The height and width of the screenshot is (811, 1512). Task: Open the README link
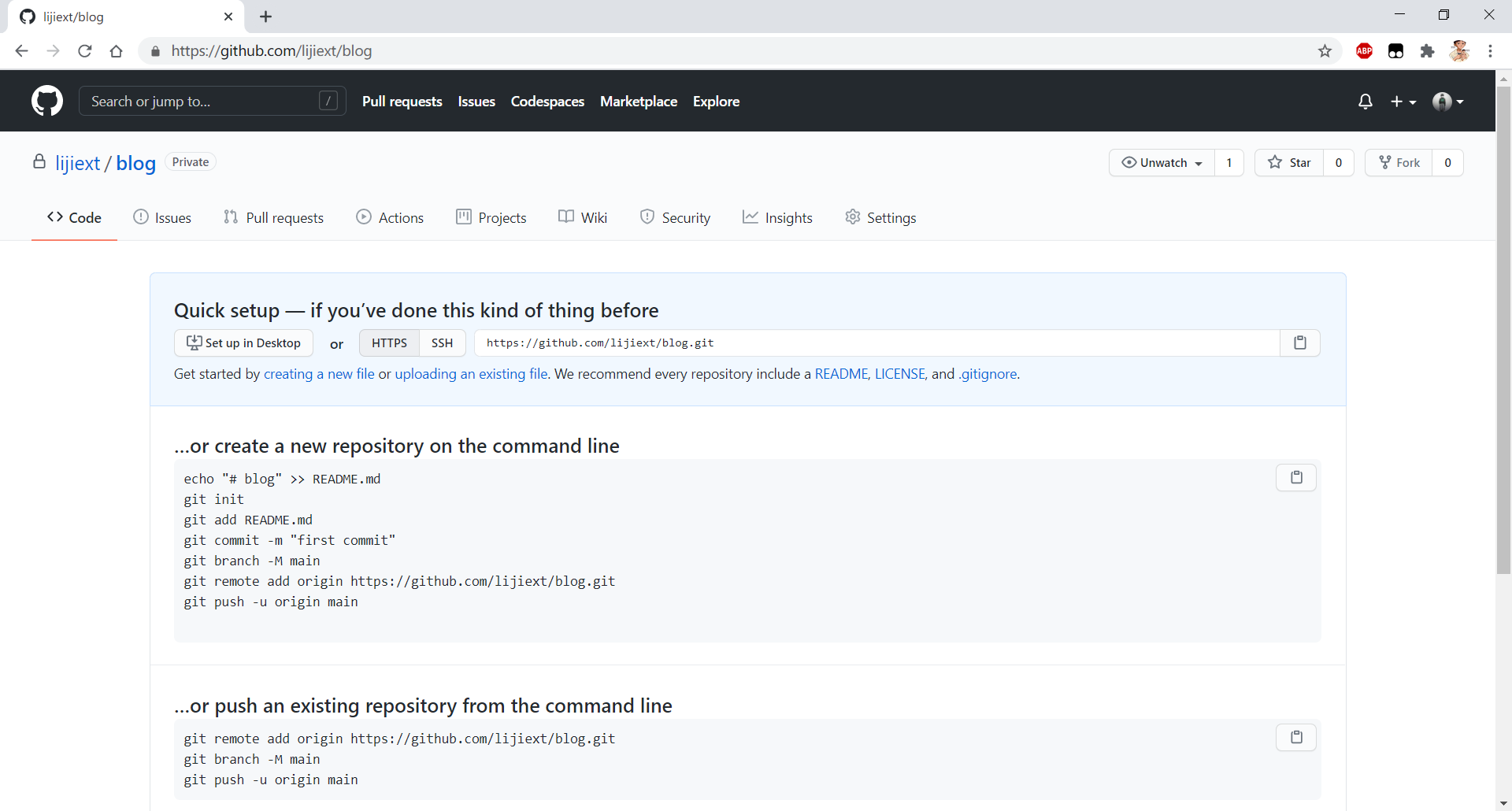(x=841, y=374)
